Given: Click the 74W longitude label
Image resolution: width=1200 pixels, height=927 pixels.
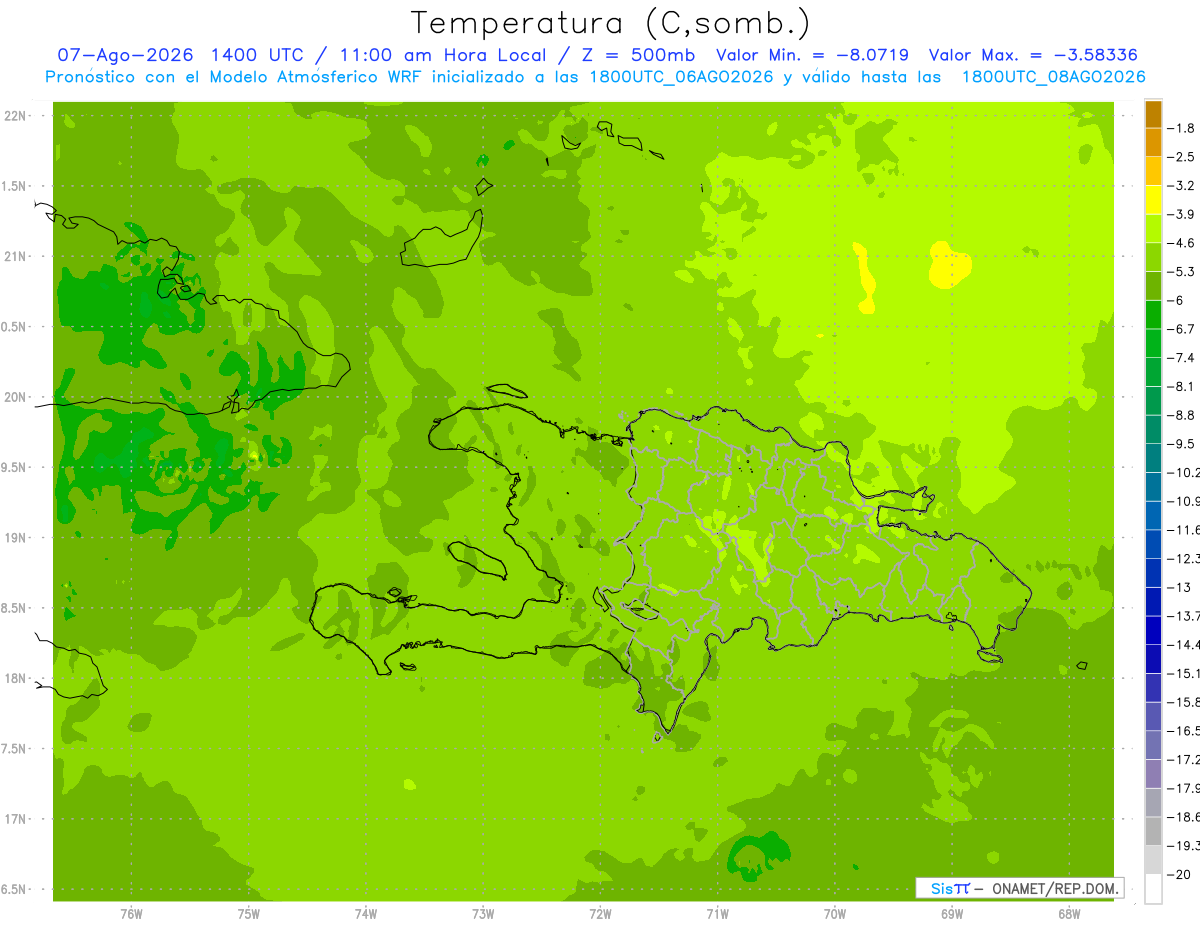Looking at the screenshot, I should coord(366,914).
